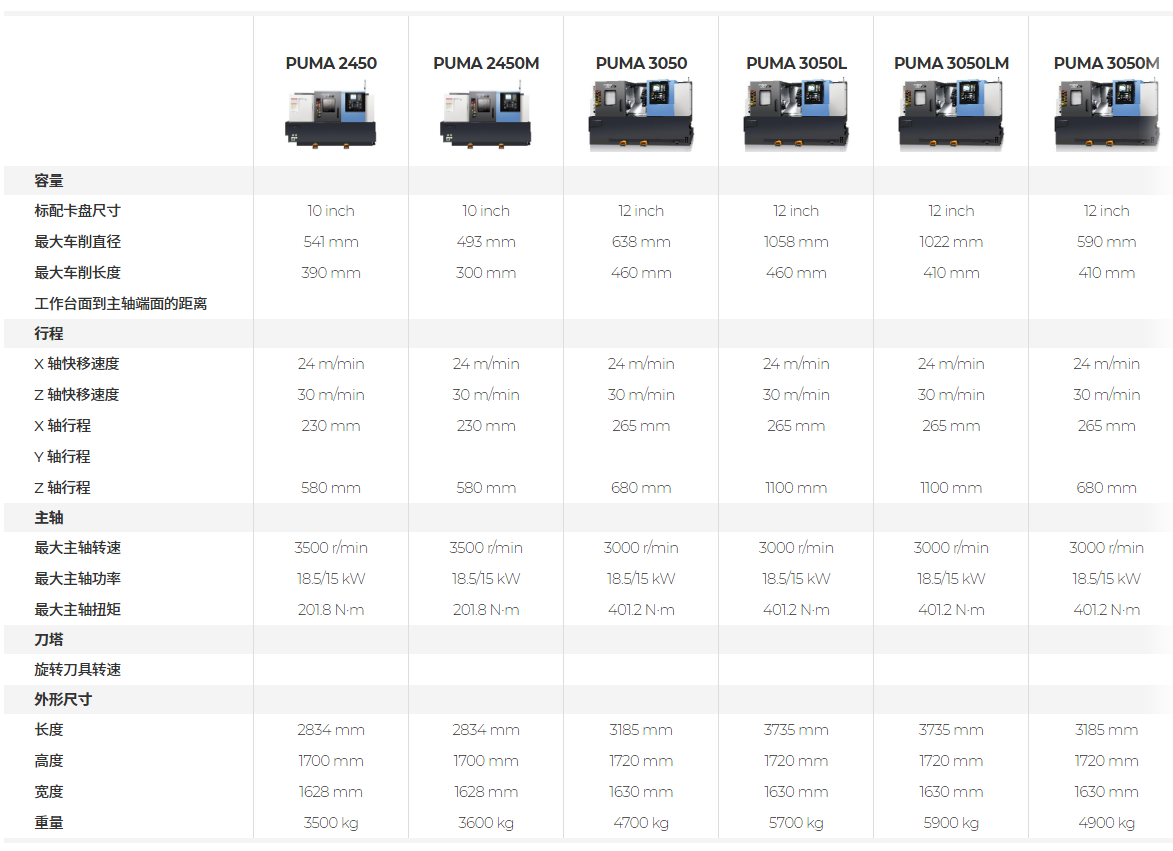Click the 长度 row label

tap(49, 730)
